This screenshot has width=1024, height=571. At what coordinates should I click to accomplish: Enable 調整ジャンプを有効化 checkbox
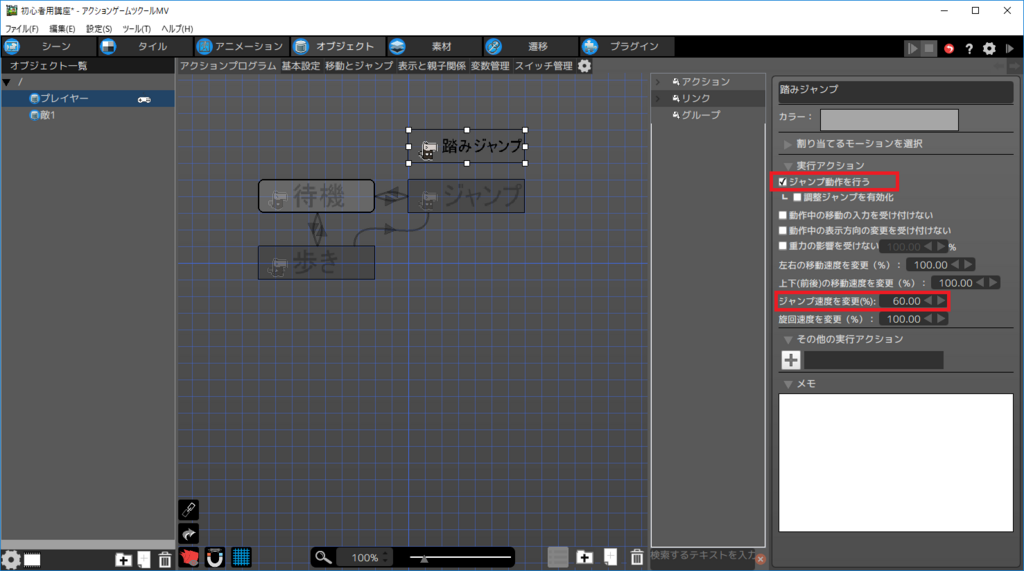797,197
